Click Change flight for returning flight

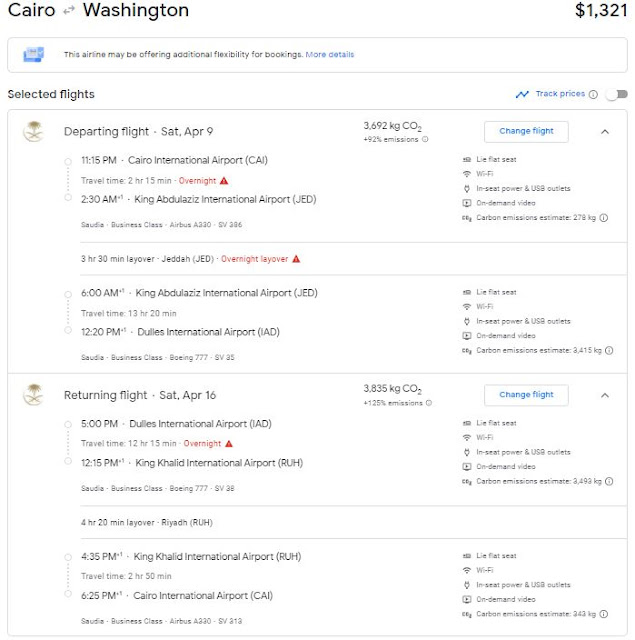526,395
